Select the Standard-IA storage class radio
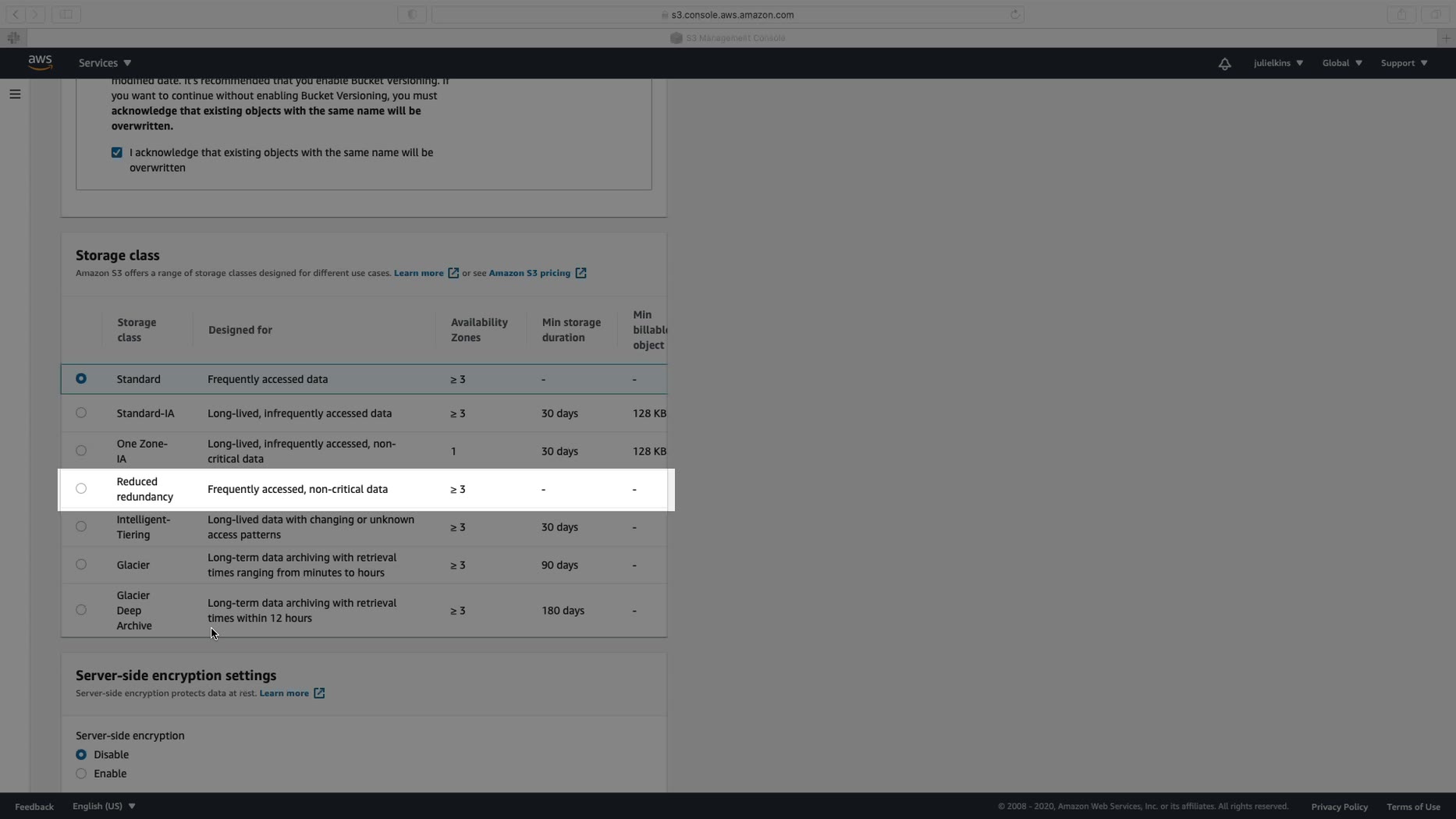The height and width of the screenshot is (819, 1456). click(81, 413)
